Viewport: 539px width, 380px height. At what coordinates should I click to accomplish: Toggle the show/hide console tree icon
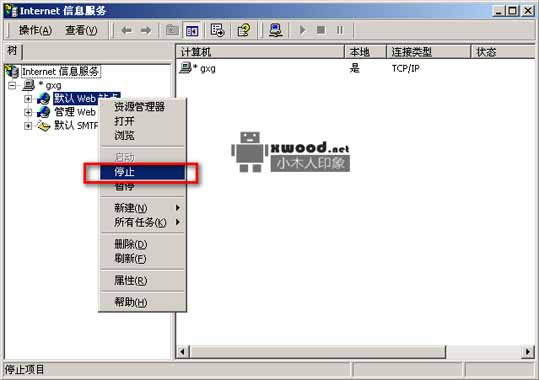[x=192, y=31]
